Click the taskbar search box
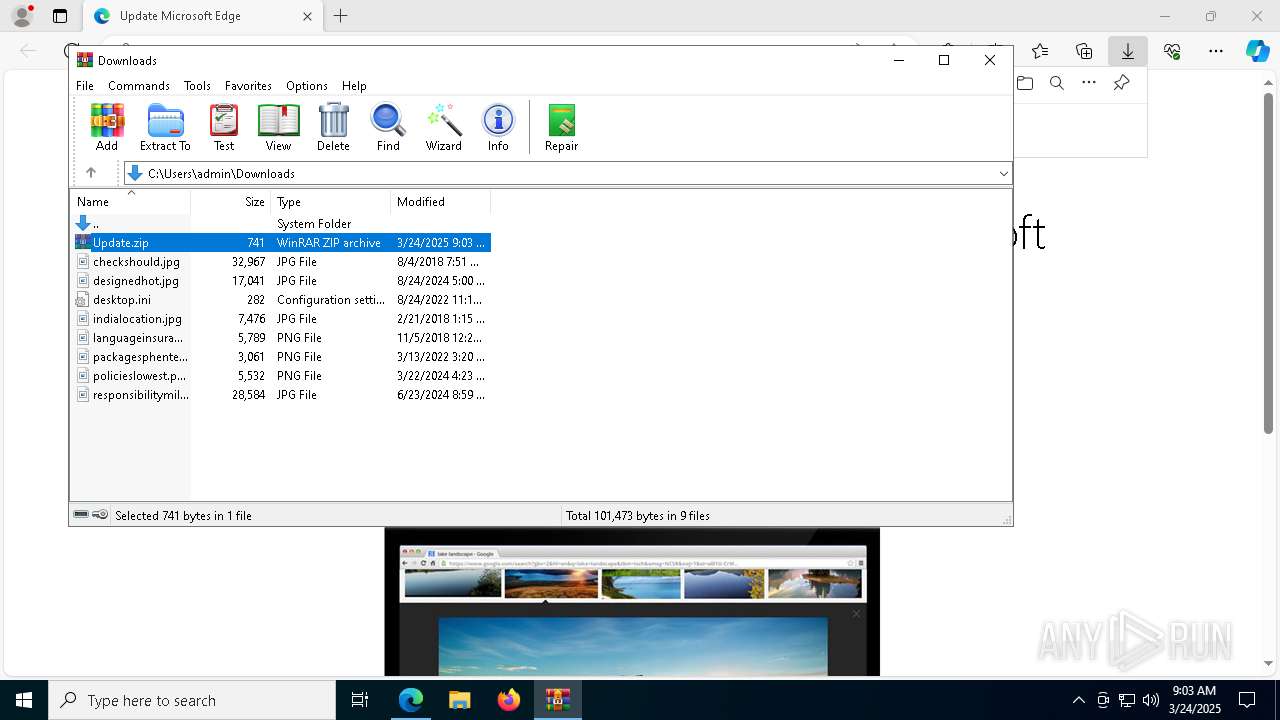 click(x=192, y=700)
